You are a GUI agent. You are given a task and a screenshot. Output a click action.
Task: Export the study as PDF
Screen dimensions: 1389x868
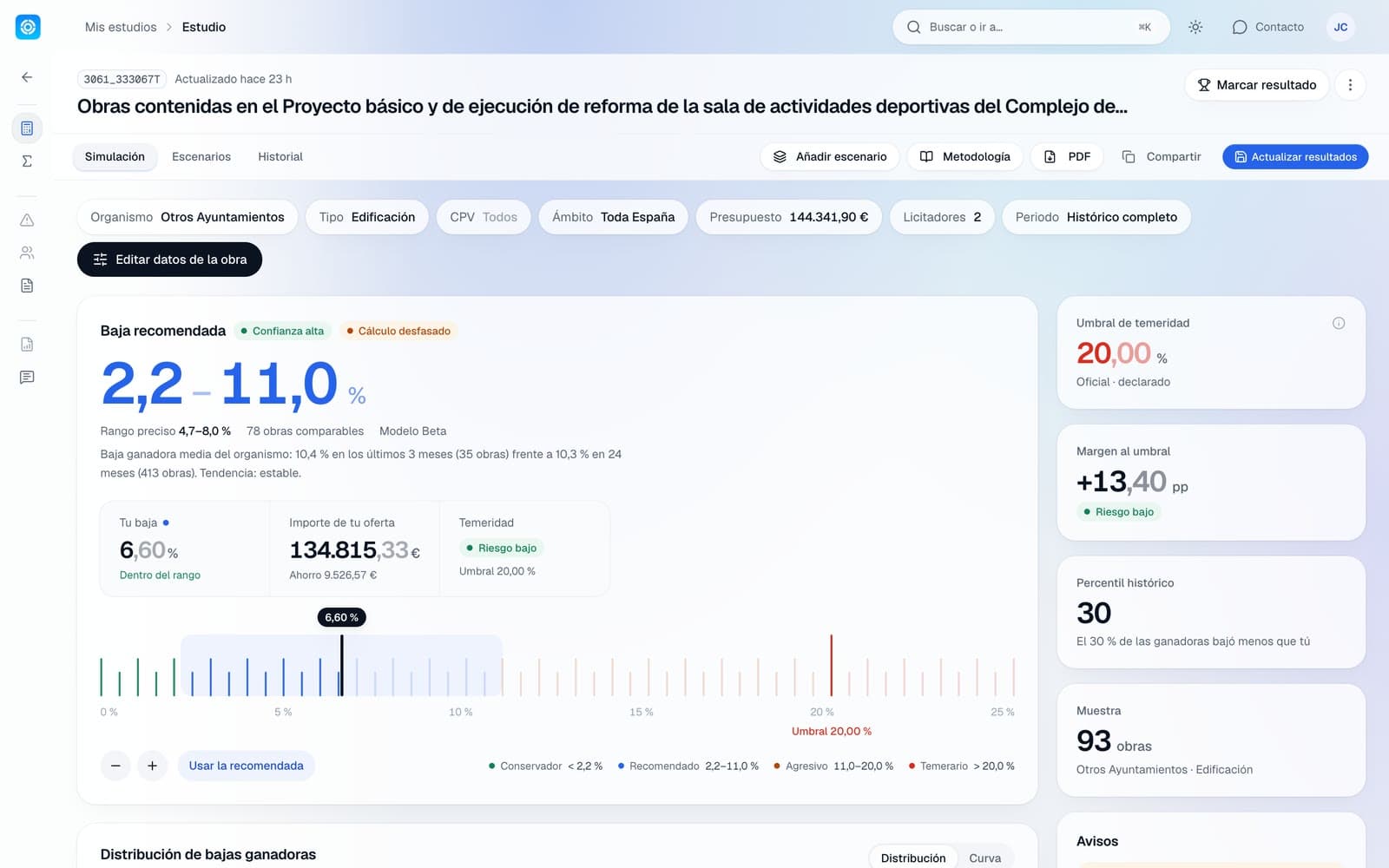click(1067, 157)
